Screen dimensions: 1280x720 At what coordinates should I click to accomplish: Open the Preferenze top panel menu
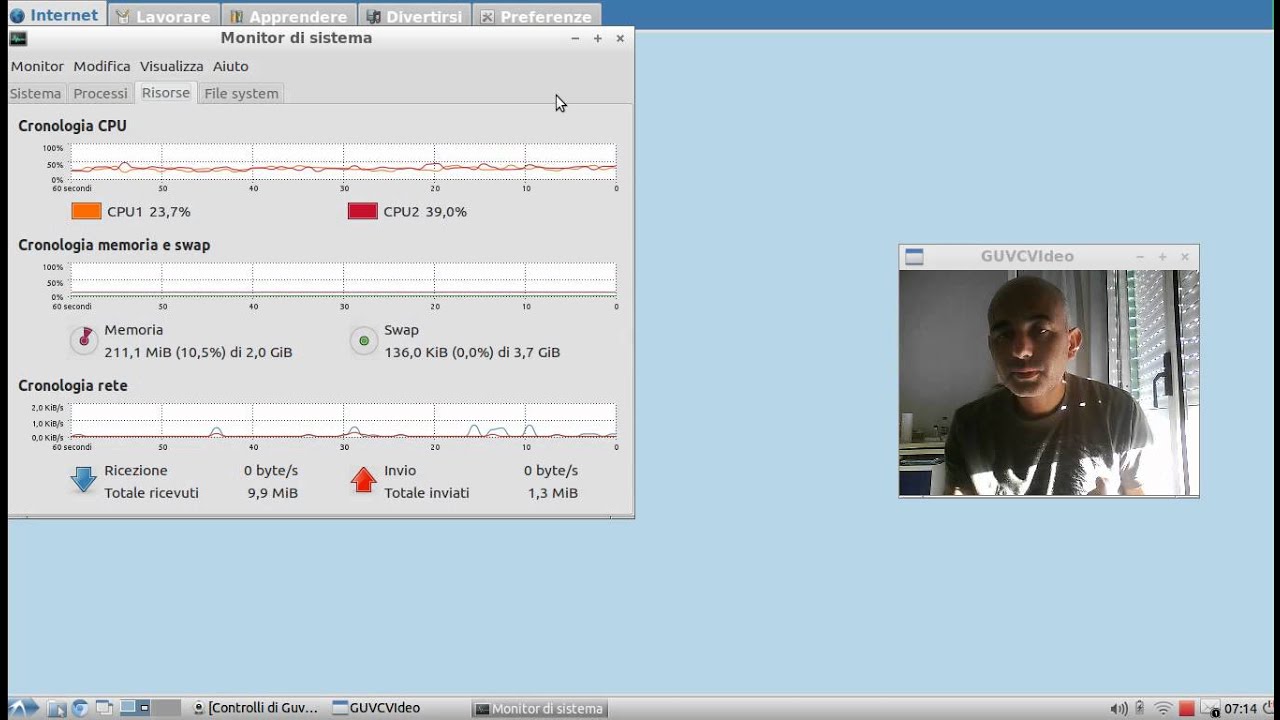(x=535, y=17)
